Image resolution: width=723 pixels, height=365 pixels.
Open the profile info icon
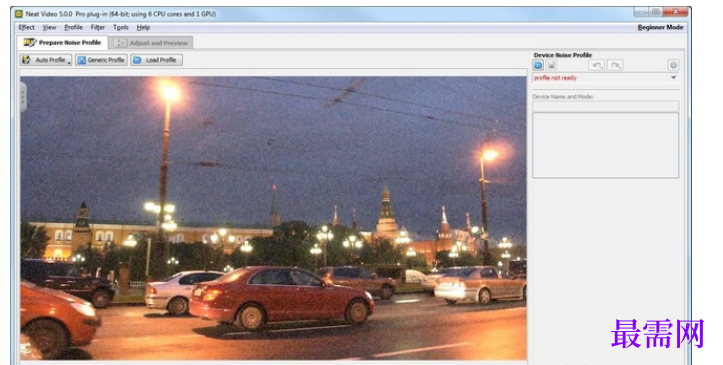(673, 65)
